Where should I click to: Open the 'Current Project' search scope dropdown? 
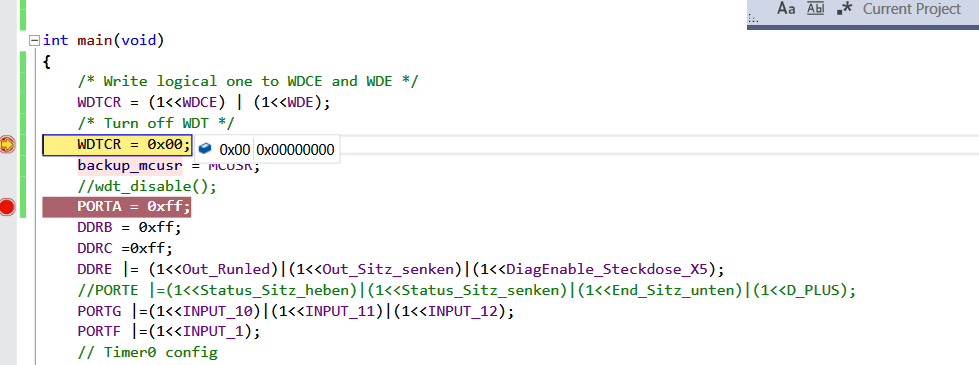tap(912, 9)
